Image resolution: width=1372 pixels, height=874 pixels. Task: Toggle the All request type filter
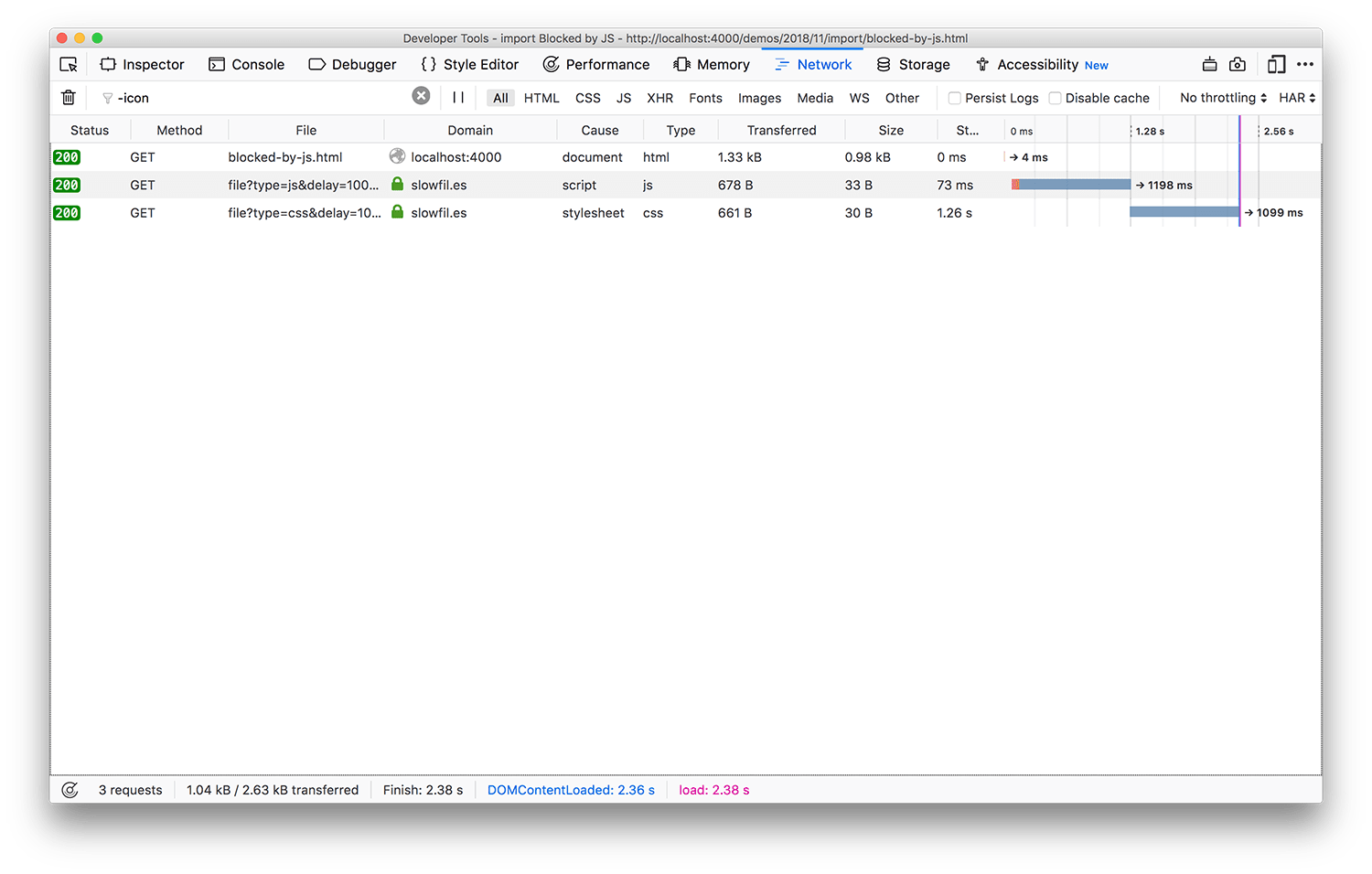pyautogui.click(x=500, y=98)
